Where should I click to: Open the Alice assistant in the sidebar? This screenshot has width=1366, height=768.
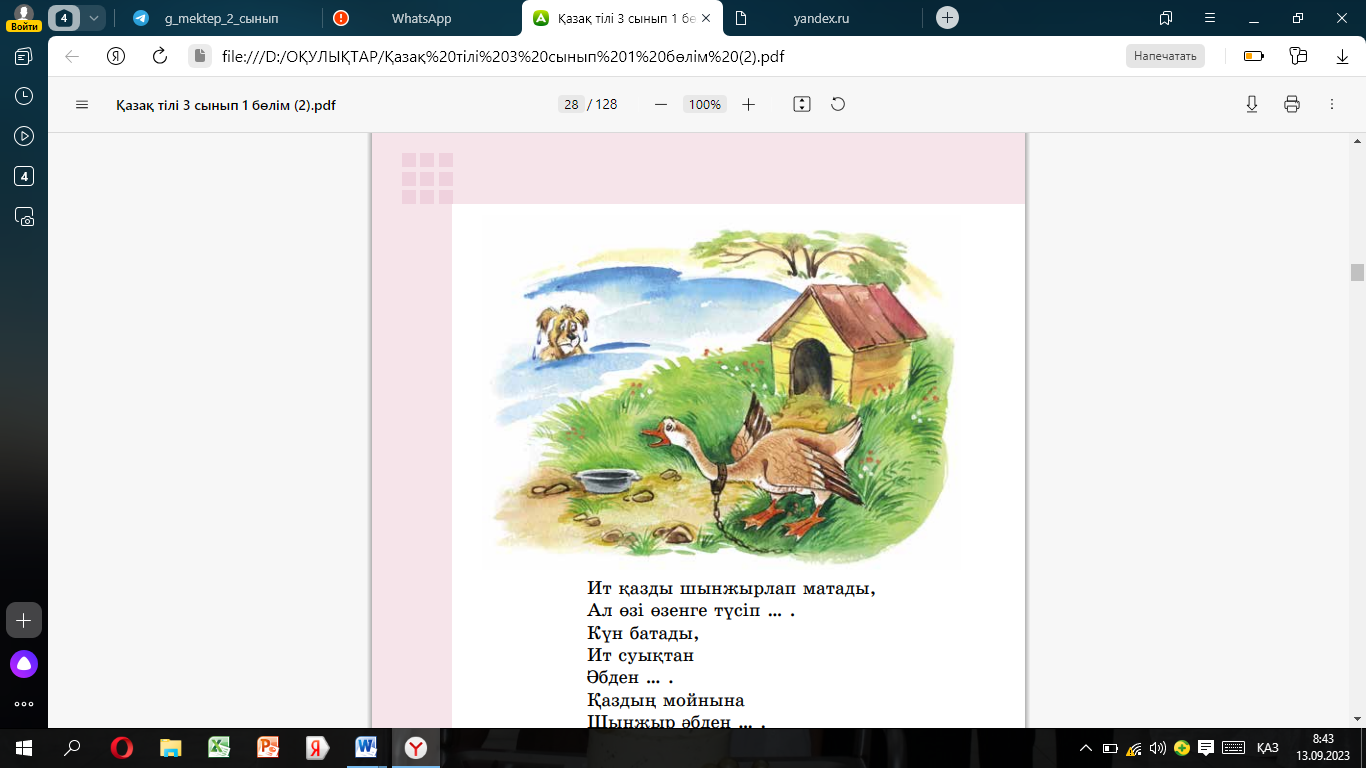pyautogui.click(x=24, y=664)
